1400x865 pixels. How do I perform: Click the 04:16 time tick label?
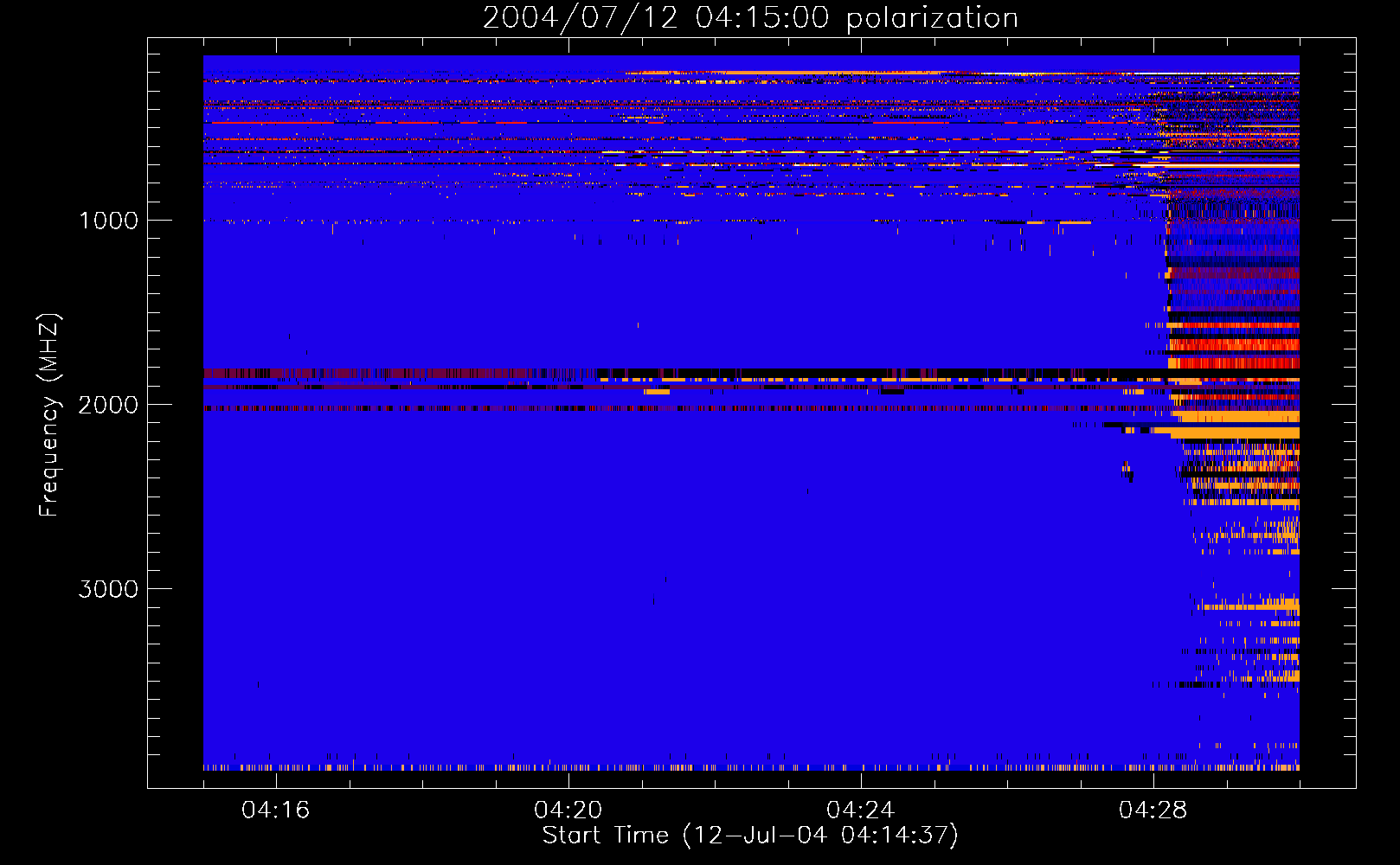pyautogui.click(x=276, y=810)
